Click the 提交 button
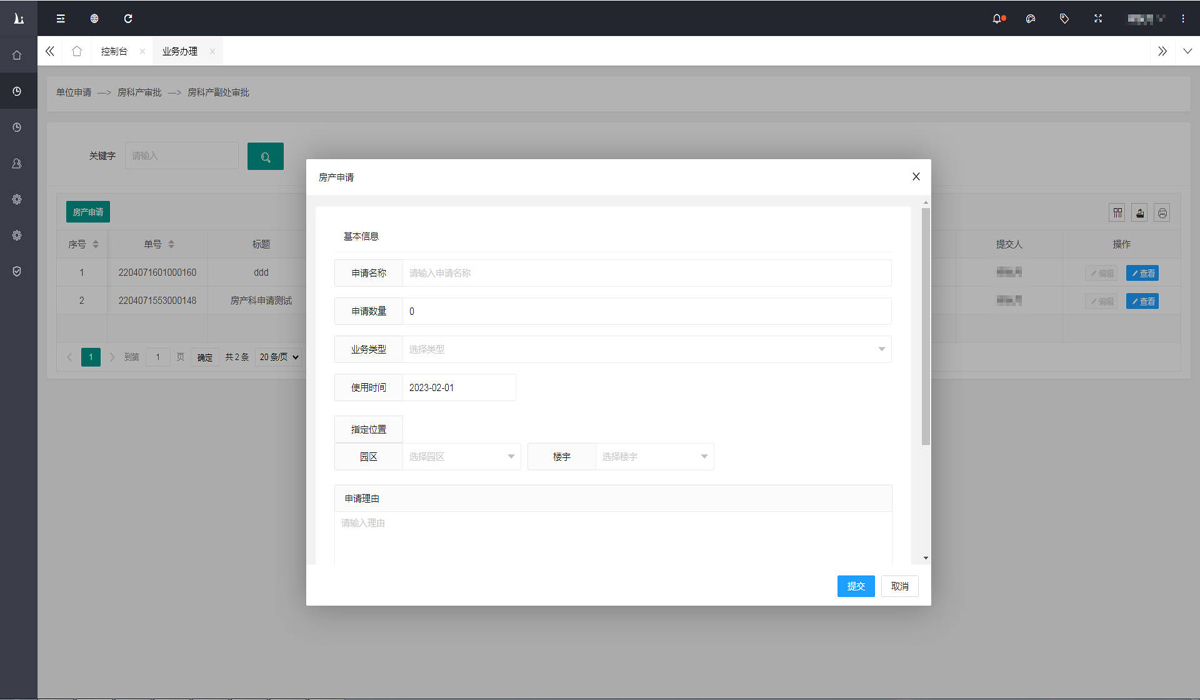The width and height of the screenshot is (1200, 700). tap(855, 586)
